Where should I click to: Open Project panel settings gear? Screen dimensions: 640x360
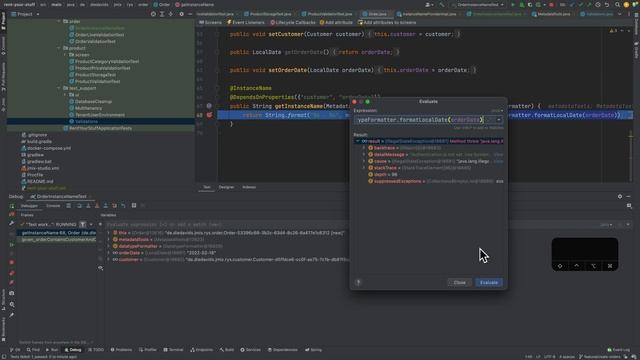(181, 14)
